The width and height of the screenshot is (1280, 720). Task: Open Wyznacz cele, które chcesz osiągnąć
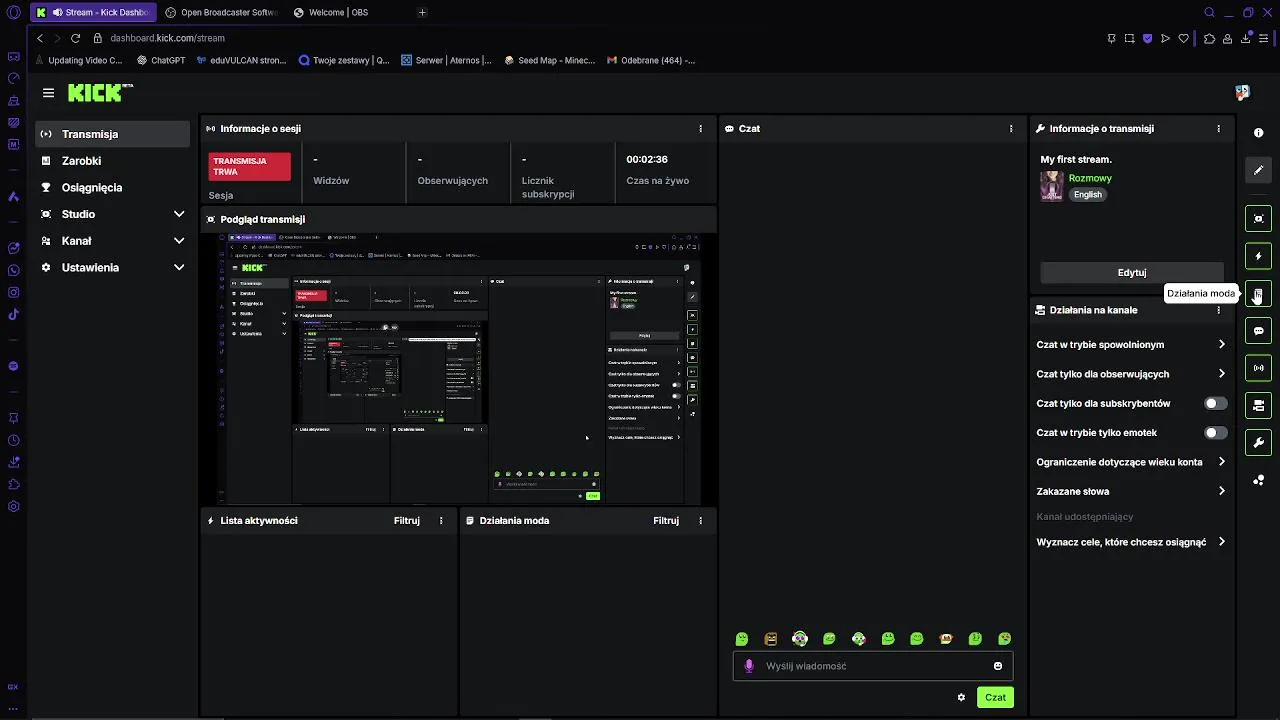point(1131,542)
